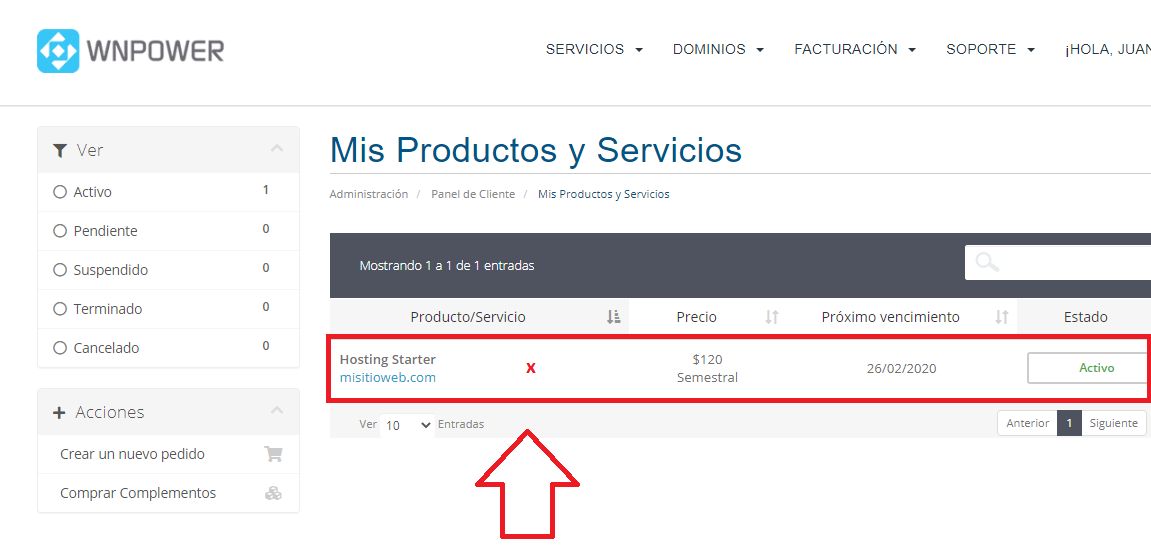
Task: Click Mostrando 1 a 1 de 1 entradas text
Action: 447,266
